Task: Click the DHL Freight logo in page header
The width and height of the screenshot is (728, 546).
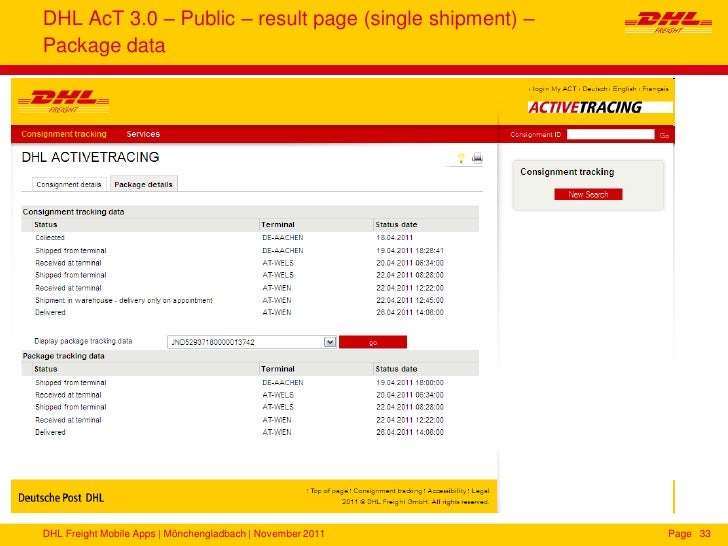Action: pos(64,102)
